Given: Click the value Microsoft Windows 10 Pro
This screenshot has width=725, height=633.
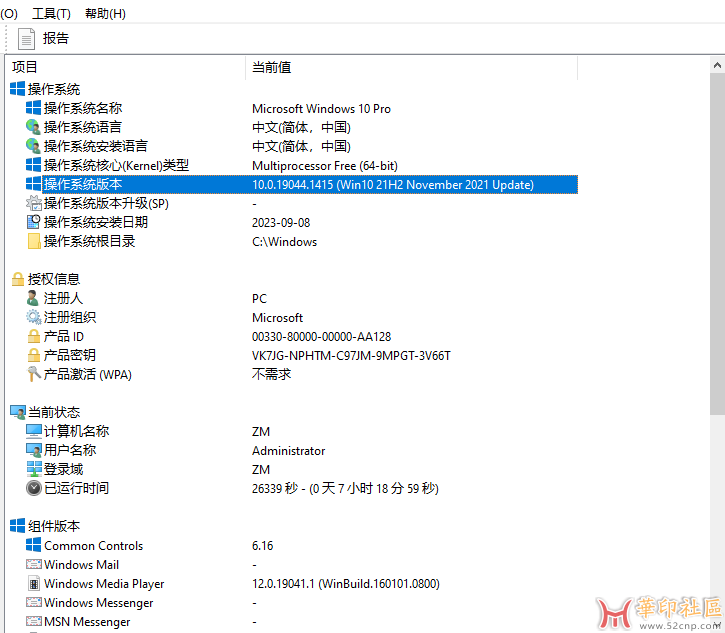Looking at the screenshot, I should click(321, 109).
